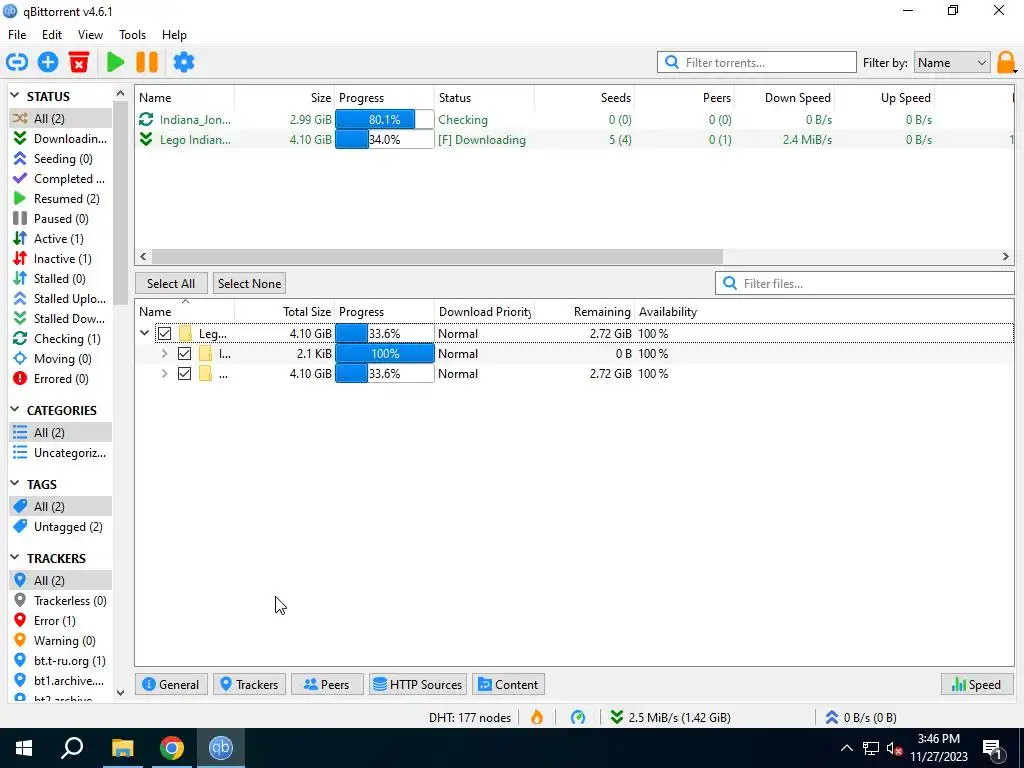The width and height of the screenshot is (1024, 768).
Task: Expand the 2.1 KiB subfolder row
Action: tap(165, 354)
